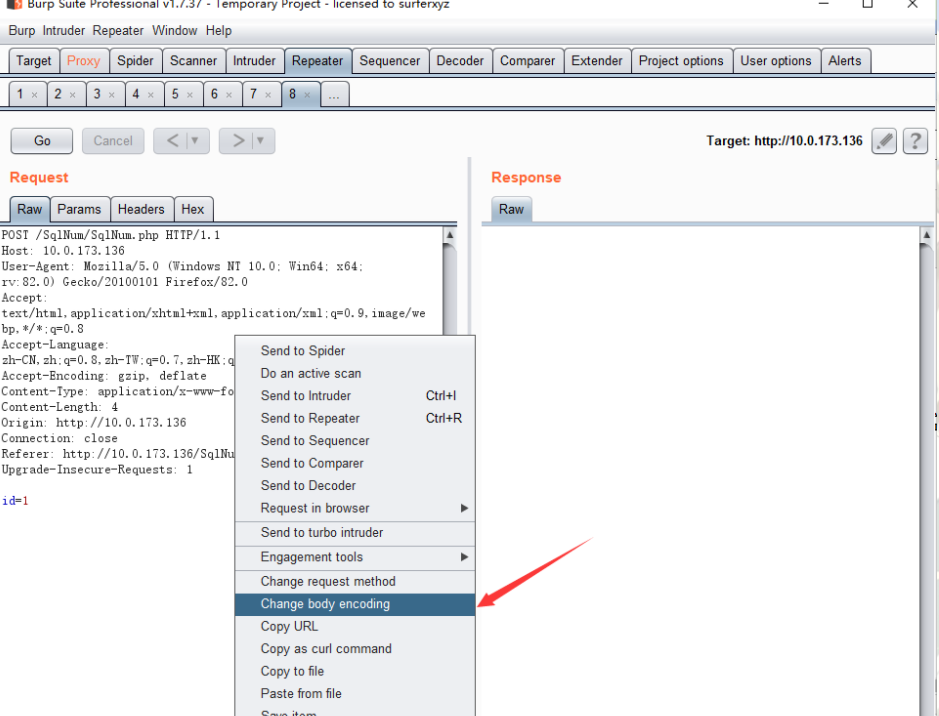Viewport: 939px width, 716px height.
Task: Choose Send to Spider
Action: click(355, 351)
